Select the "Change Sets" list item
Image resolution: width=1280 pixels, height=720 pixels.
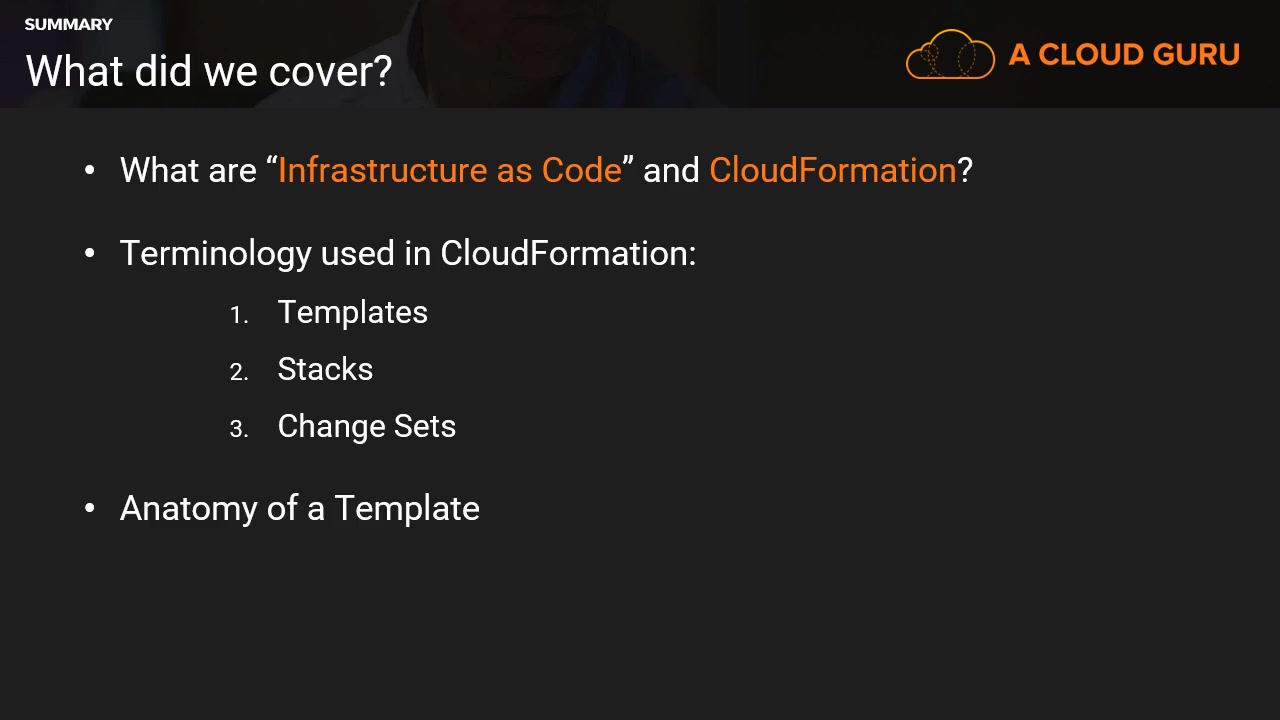coord(366,426)
